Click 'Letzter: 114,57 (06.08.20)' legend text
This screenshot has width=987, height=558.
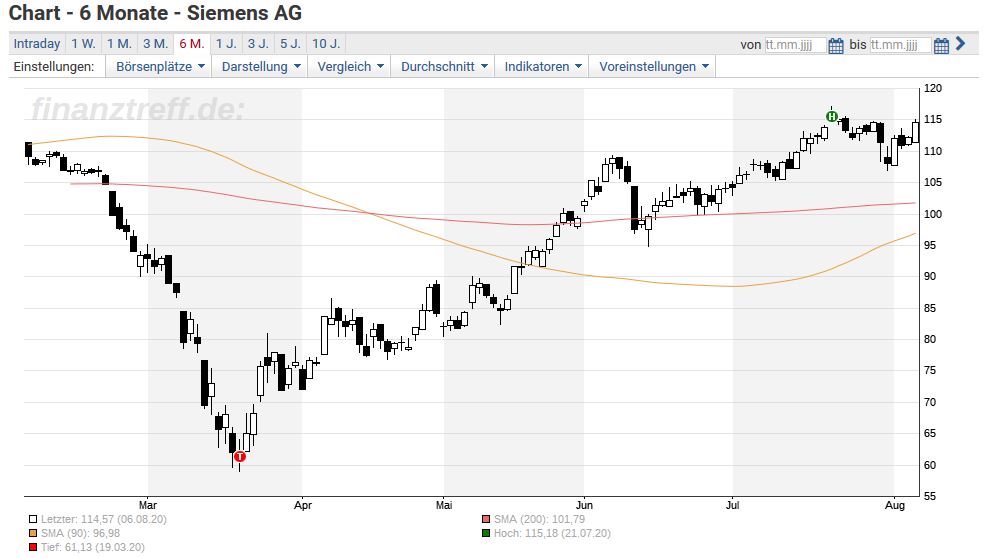tap(104, 520)
